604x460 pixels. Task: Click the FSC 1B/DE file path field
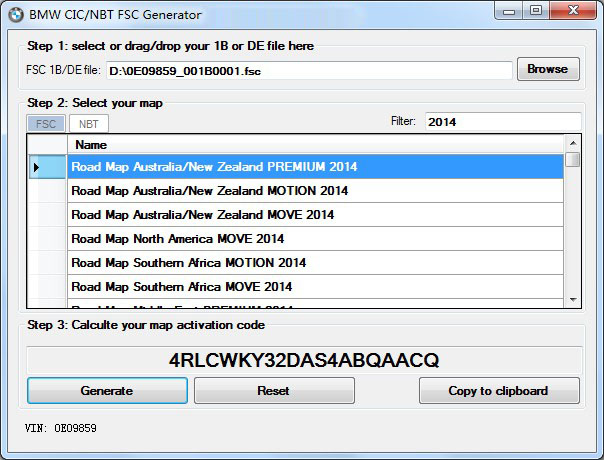click(309, 71)
